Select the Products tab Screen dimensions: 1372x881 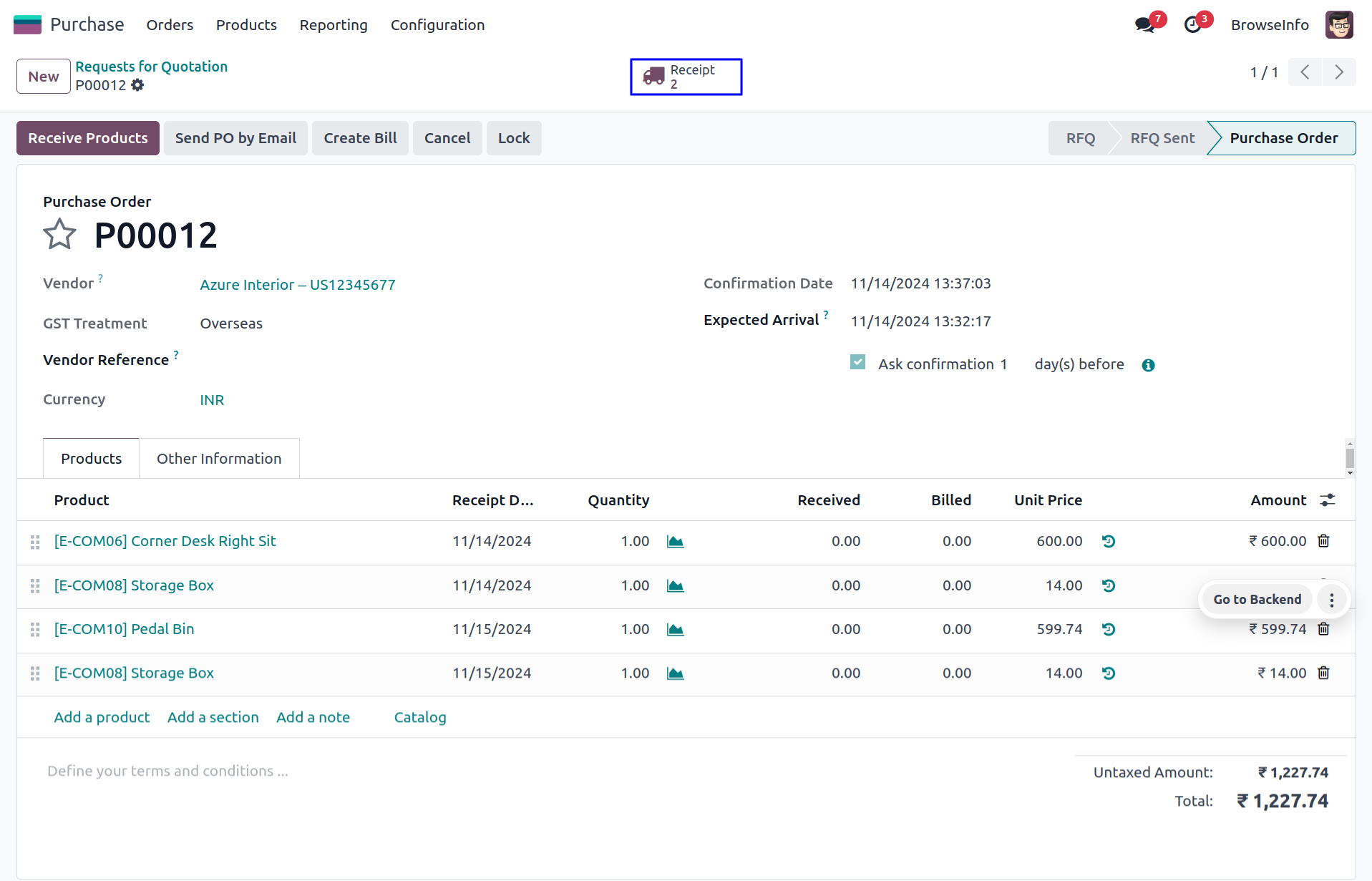click(91, 459)
